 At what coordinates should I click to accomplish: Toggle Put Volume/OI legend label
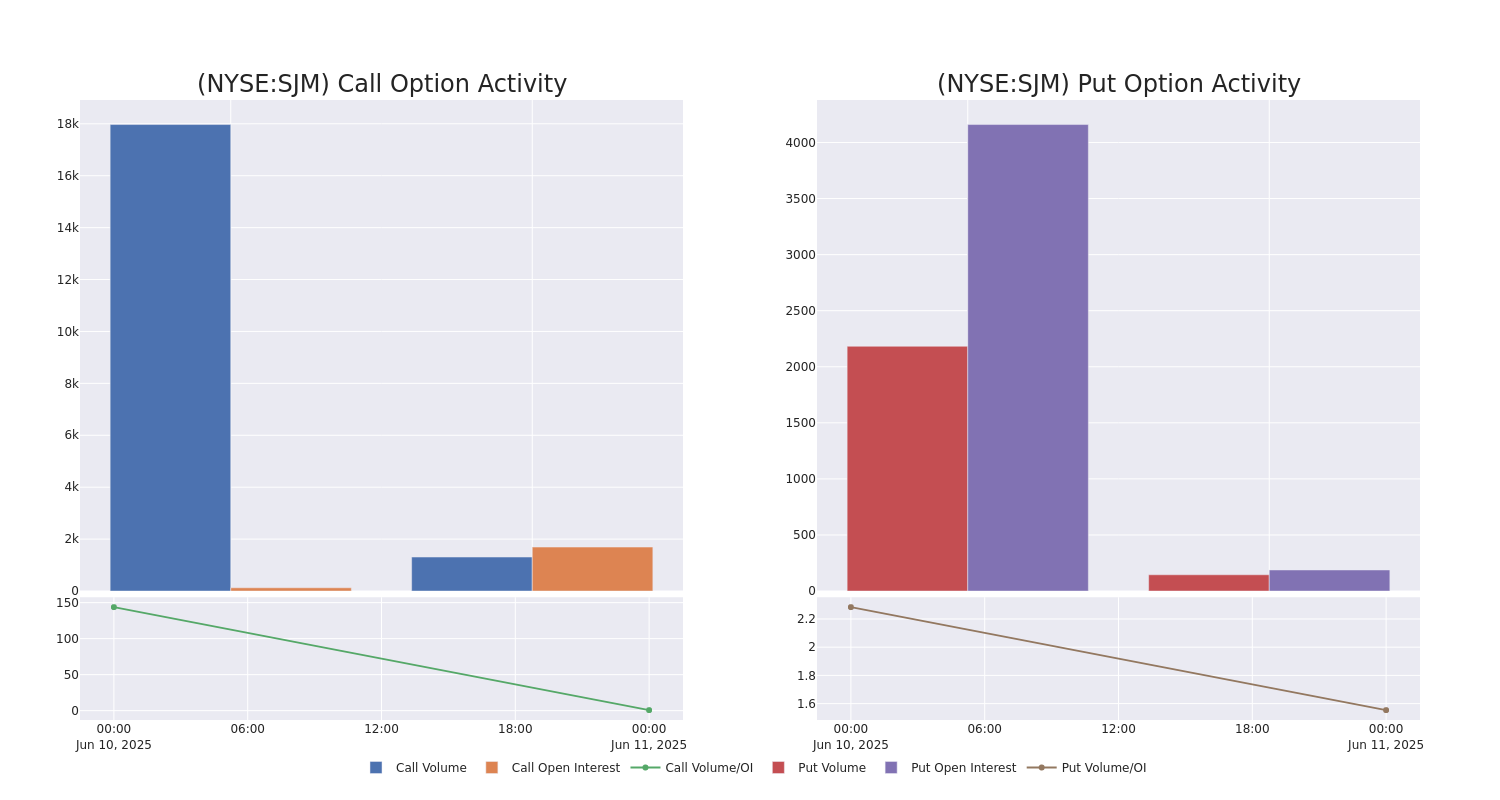coord(1104,768)
